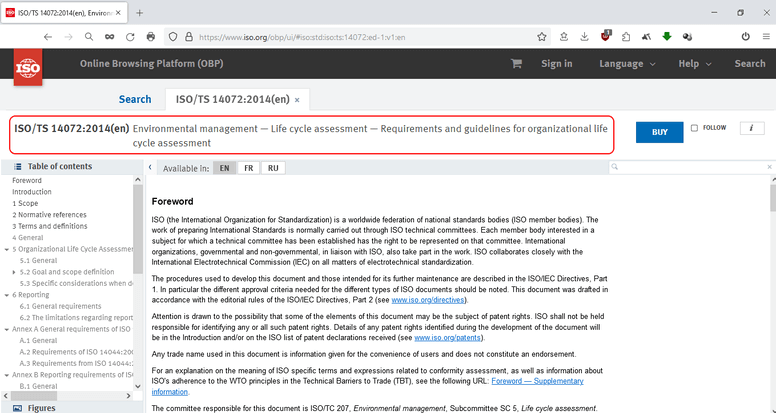The width and height of the screenshot is (776, 413).
Task: Click the info 'i' button near Follow
Action: [752, 128]
